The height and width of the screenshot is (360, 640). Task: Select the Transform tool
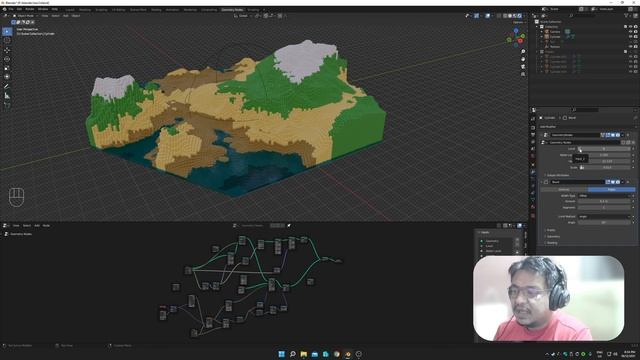pyautogui.click(x=7, y=77)
